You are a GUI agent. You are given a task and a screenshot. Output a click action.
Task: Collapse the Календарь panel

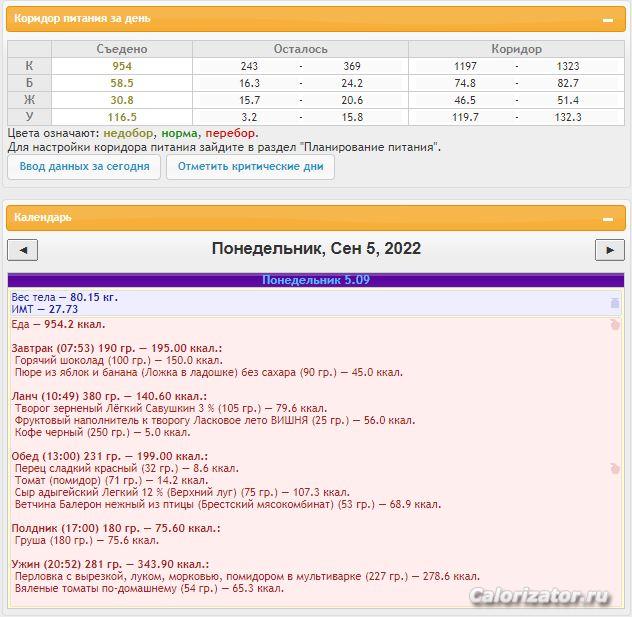pyautogui.click(x=608, y=219)
